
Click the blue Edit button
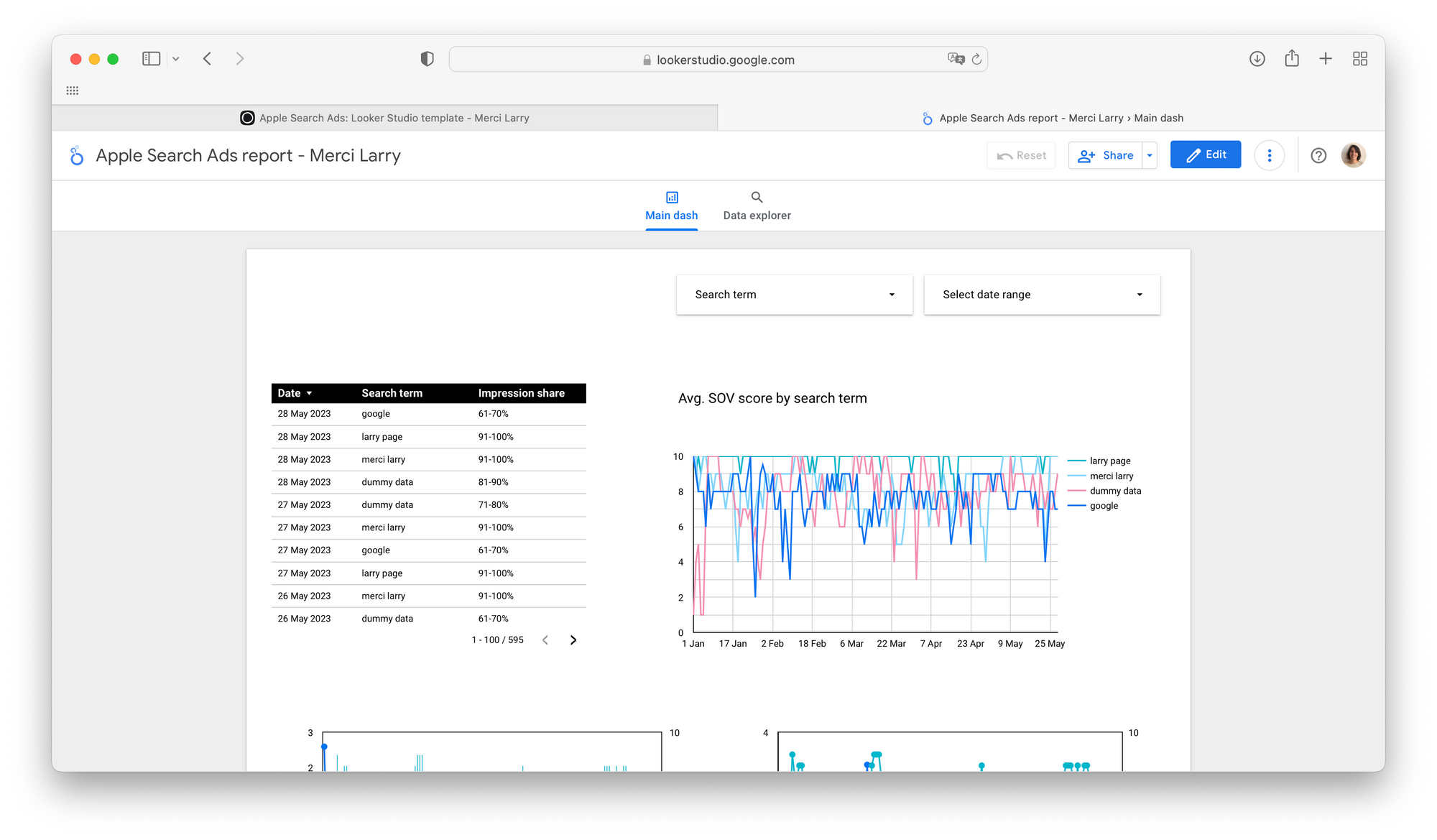coord(1205,154)
